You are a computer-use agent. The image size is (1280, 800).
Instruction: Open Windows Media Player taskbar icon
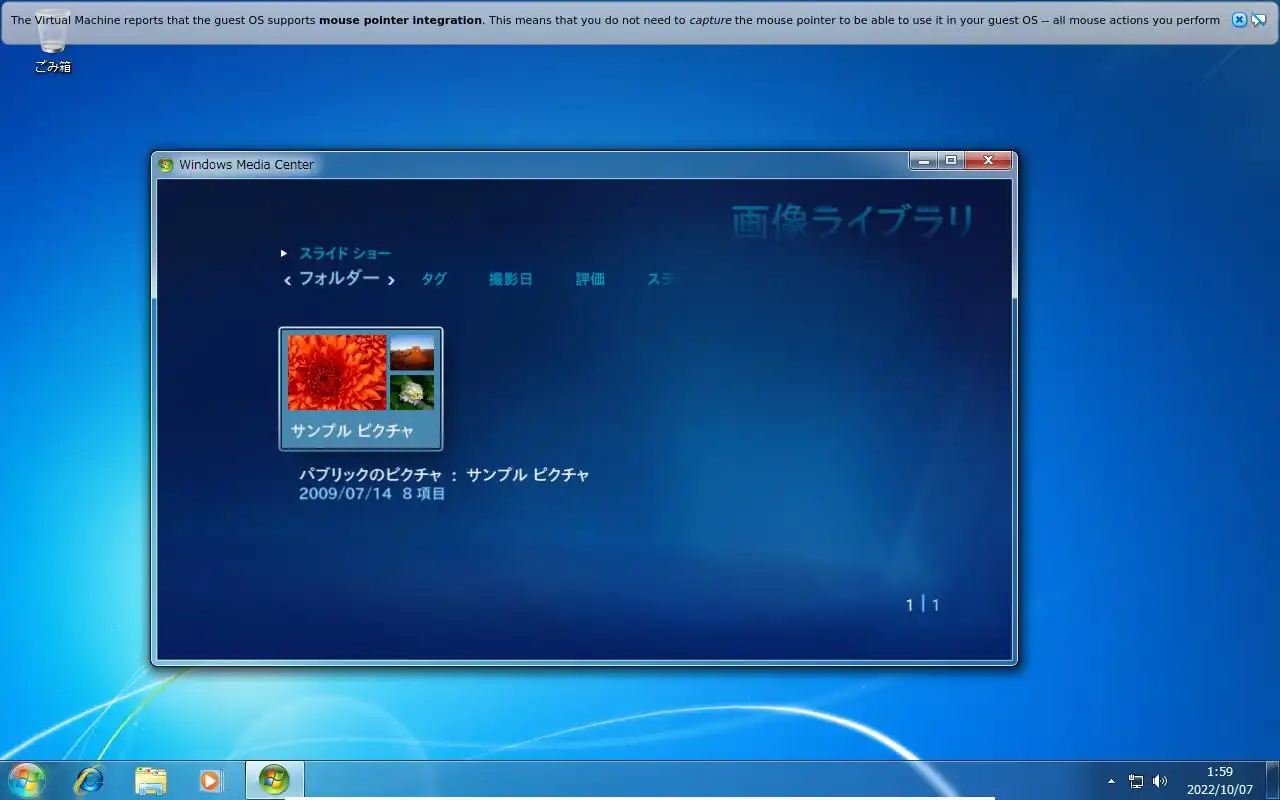click(x=210, y=780)
